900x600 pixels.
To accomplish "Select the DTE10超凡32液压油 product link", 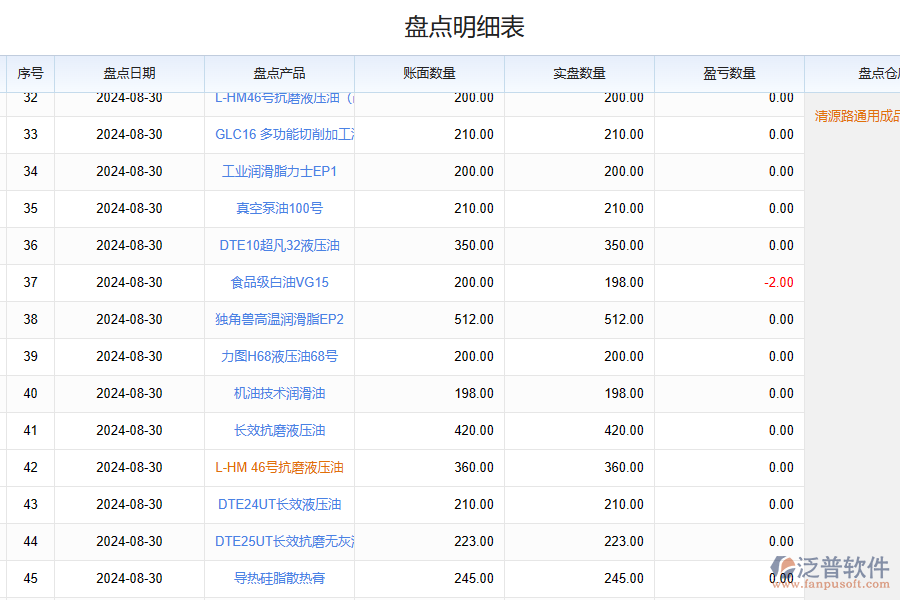I will (x=280, y=245).
